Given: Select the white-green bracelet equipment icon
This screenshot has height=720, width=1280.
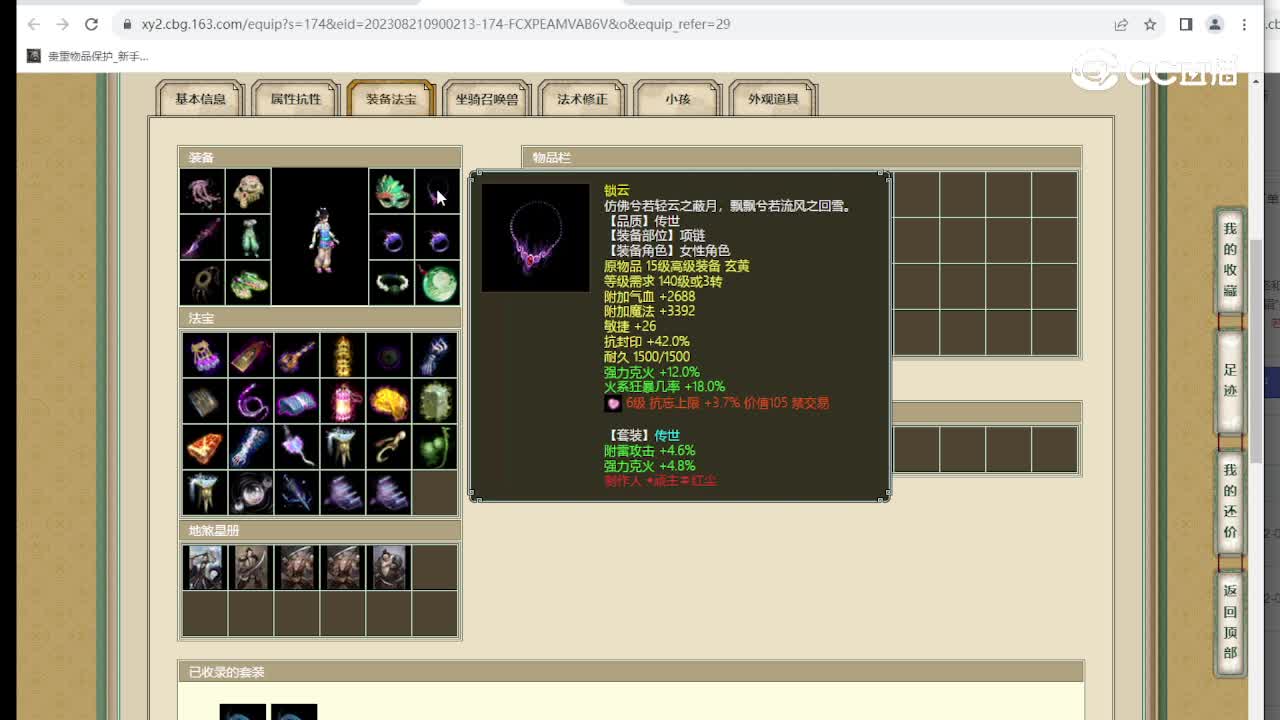Looking at the screenshot, I should coord(391,283).
